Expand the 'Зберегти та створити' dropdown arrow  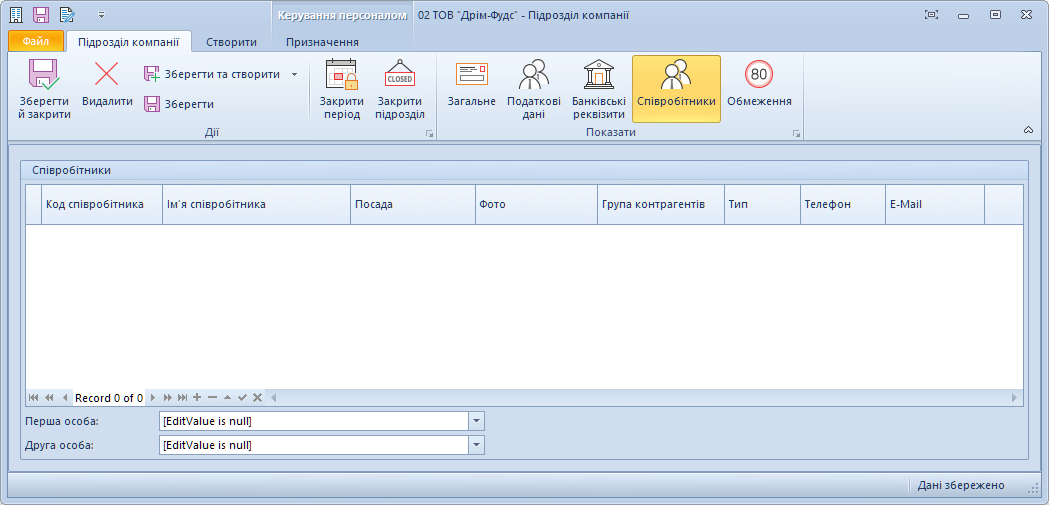294,74
